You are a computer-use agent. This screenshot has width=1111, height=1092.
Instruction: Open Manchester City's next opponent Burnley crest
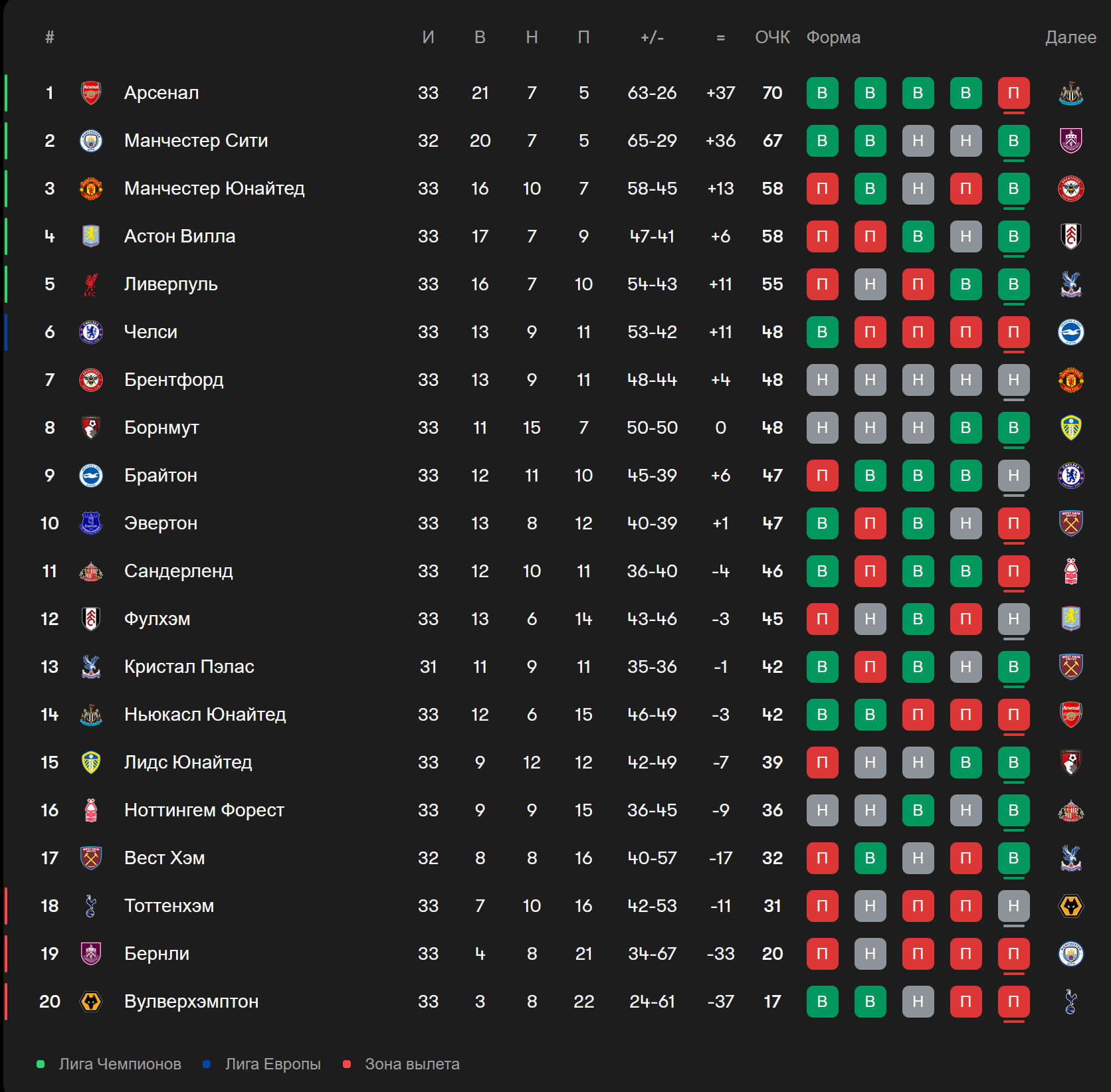[x=1070, y=141]
